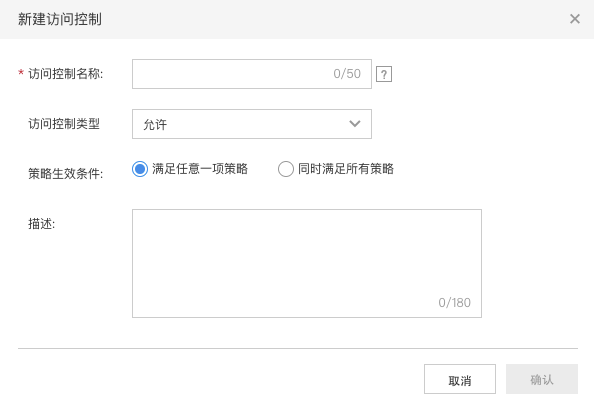Click the 0/50 character counter
The image size is (594, 408).
click(347, 74)
